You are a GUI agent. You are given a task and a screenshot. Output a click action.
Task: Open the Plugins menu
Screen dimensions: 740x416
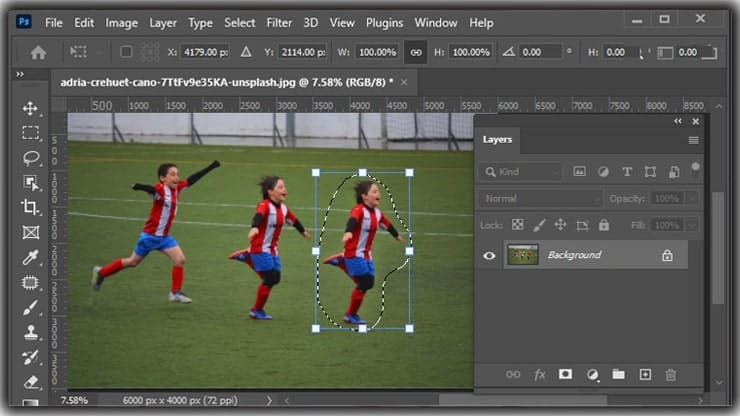(x=385, y=23)
